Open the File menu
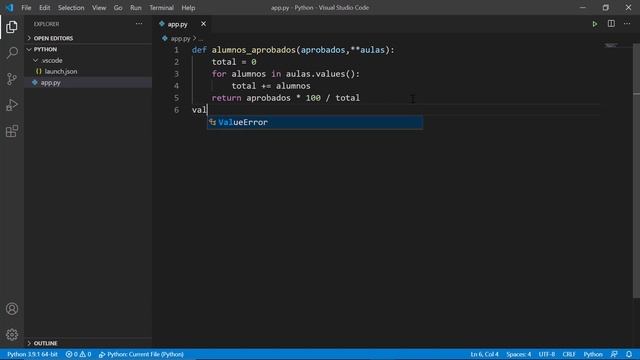 point(26,8)
